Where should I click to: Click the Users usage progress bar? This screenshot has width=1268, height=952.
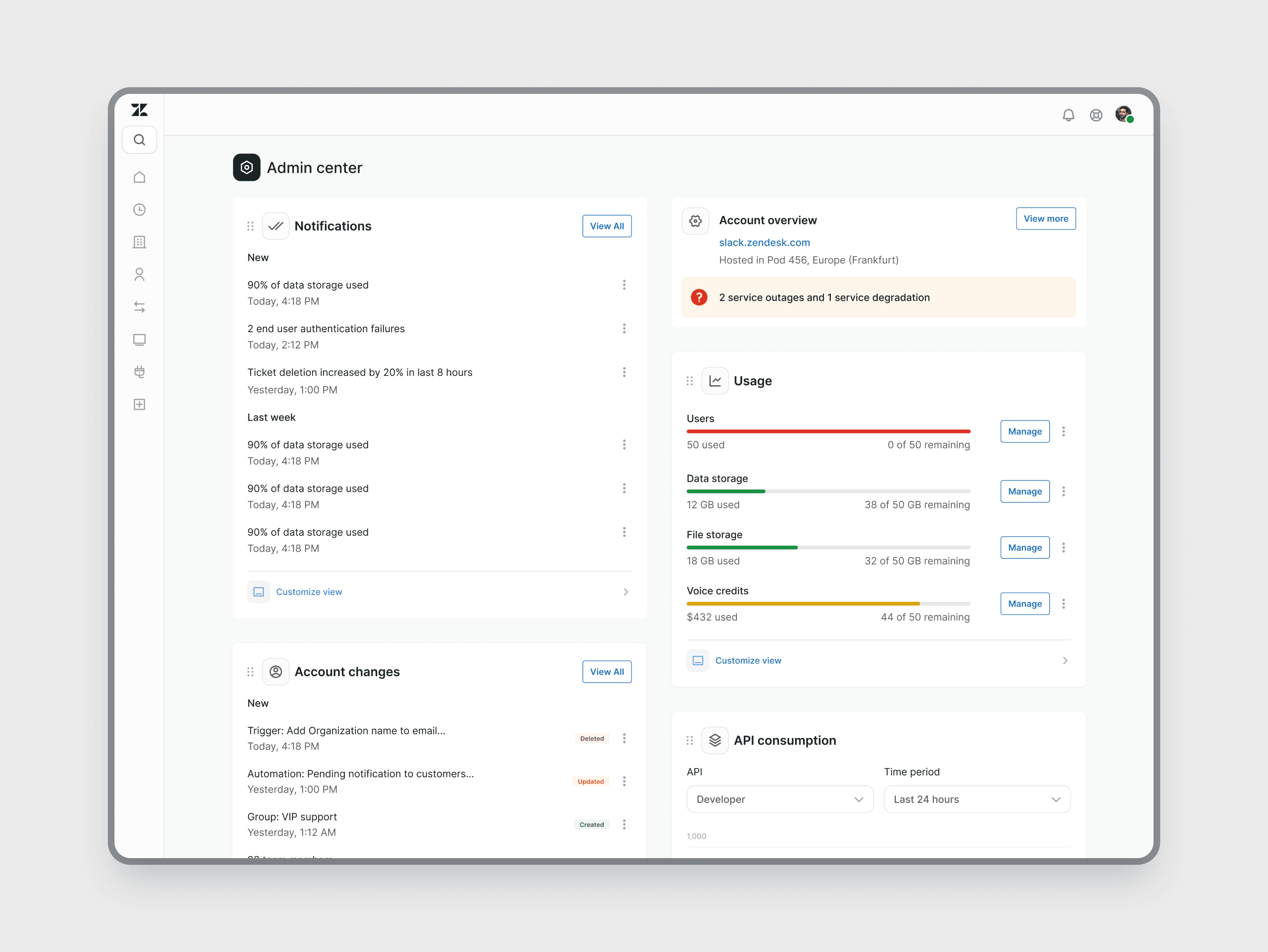pyautogui.click(x=828, y=431)
